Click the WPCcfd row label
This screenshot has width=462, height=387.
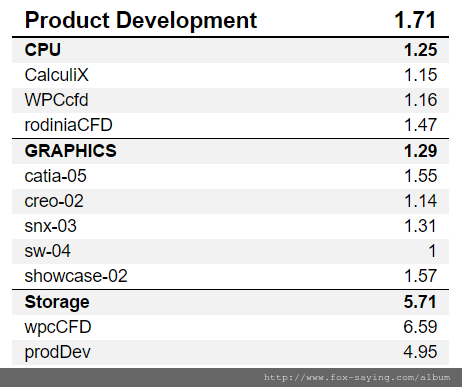click(56, 100)
